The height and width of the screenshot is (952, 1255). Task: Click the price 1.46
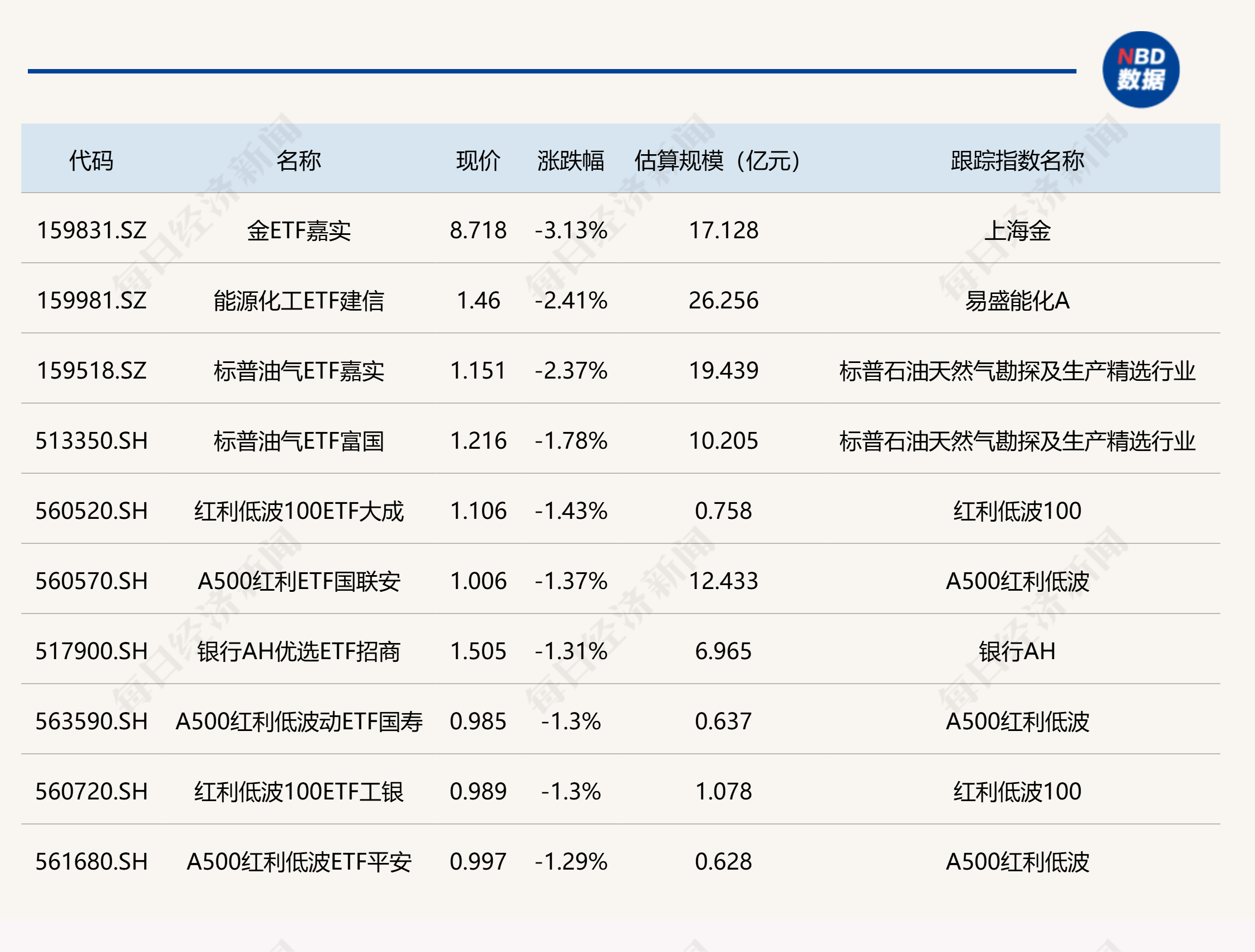478,301
